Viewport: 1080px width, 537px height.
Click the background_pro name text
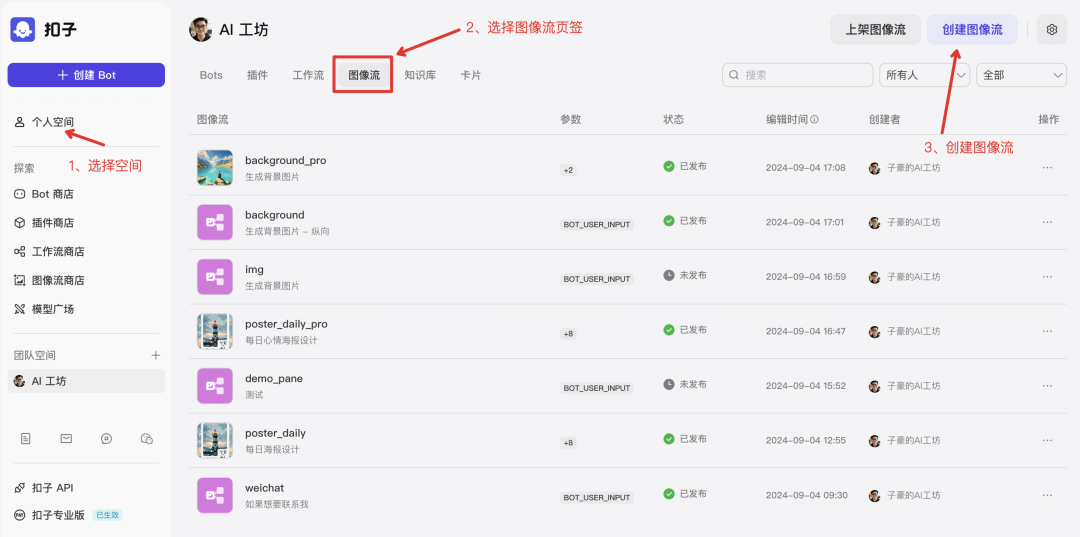pos(285,160)
